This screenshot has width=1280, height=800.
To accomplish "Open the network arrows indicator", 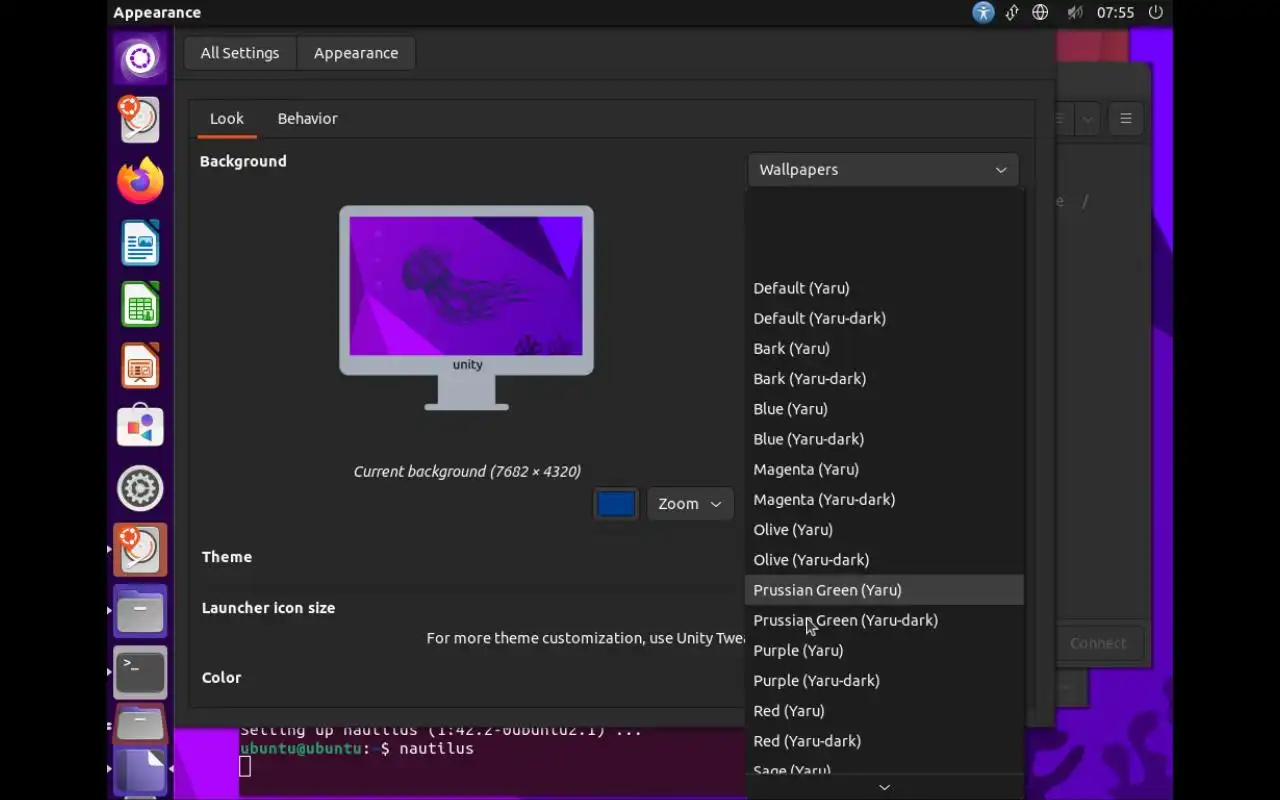I will pos(1012,13).
